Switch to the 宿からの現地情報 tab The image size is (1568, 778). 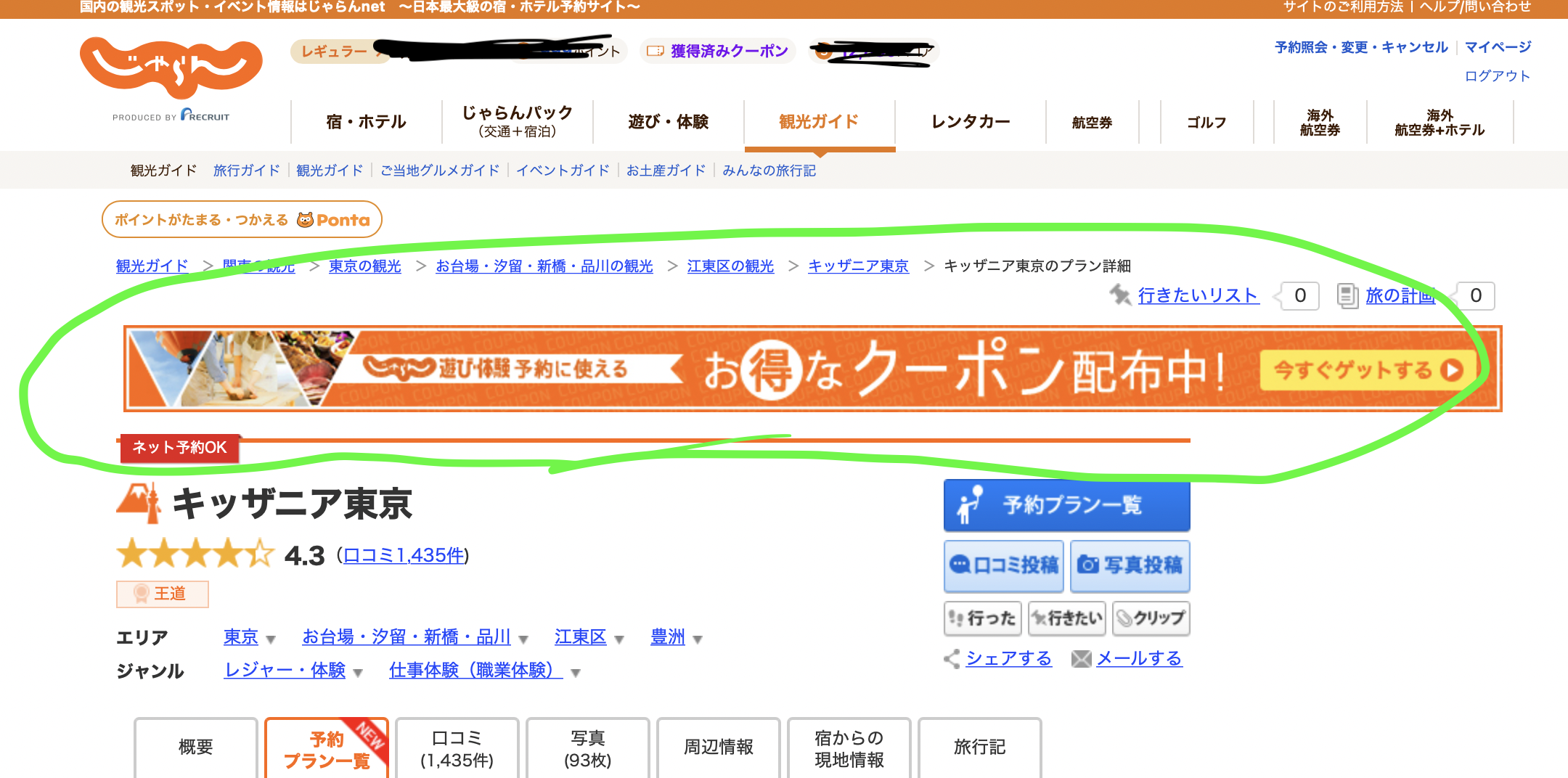coord(849,748)
